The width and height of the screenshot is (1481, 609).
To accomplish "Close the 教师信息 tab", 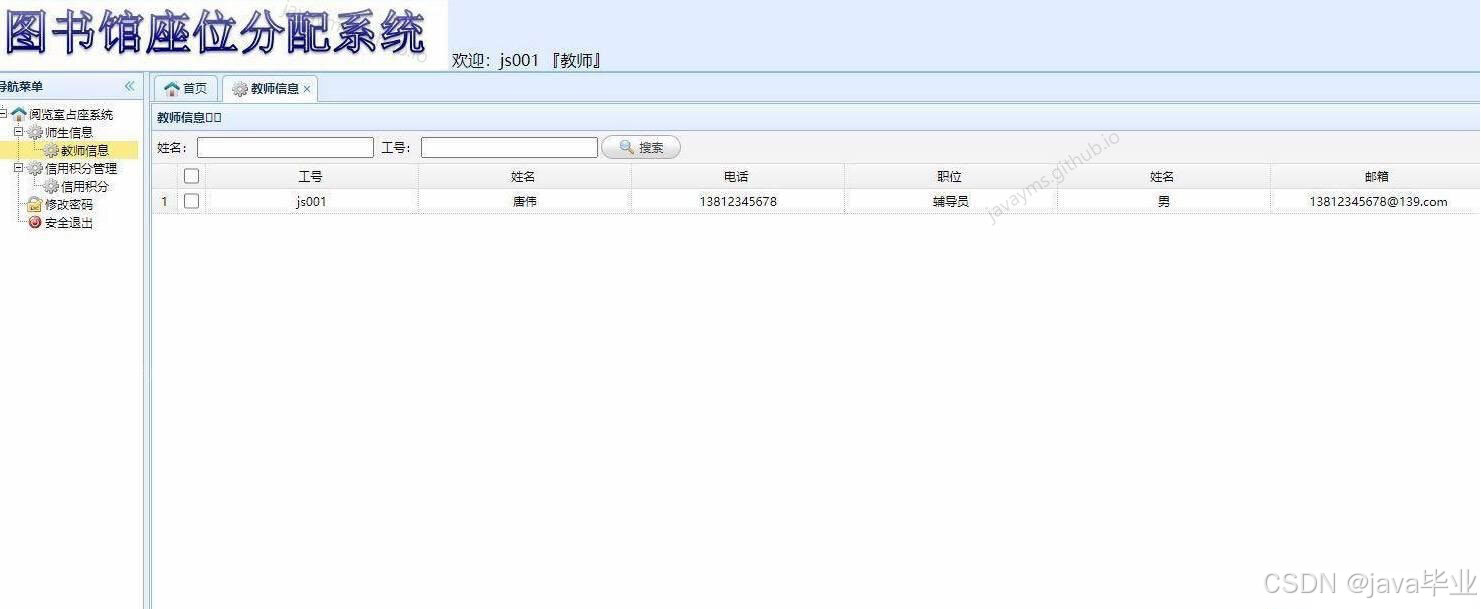I will click(307, 89).
